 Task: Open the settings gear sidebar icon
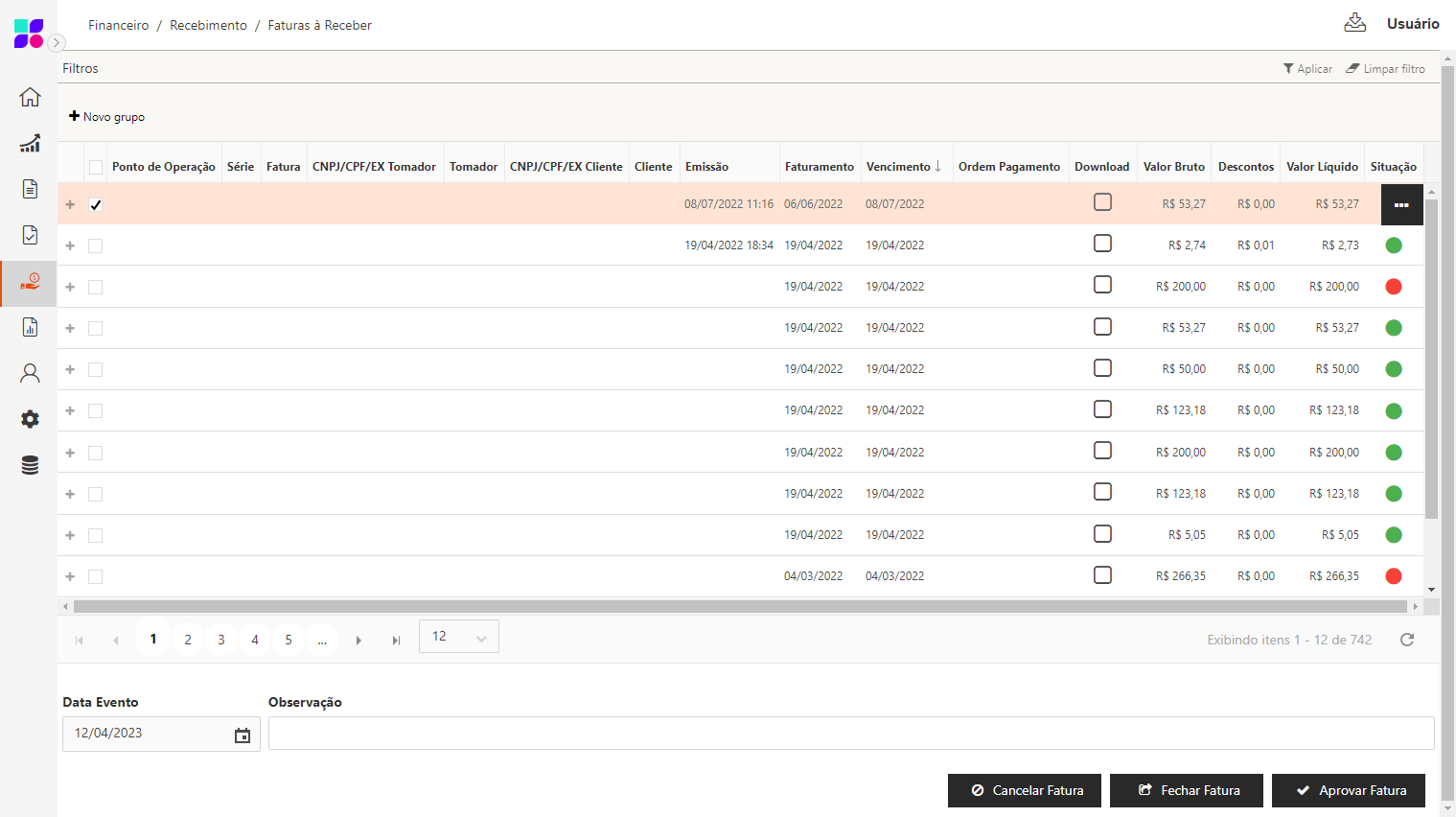click(30, 419)
